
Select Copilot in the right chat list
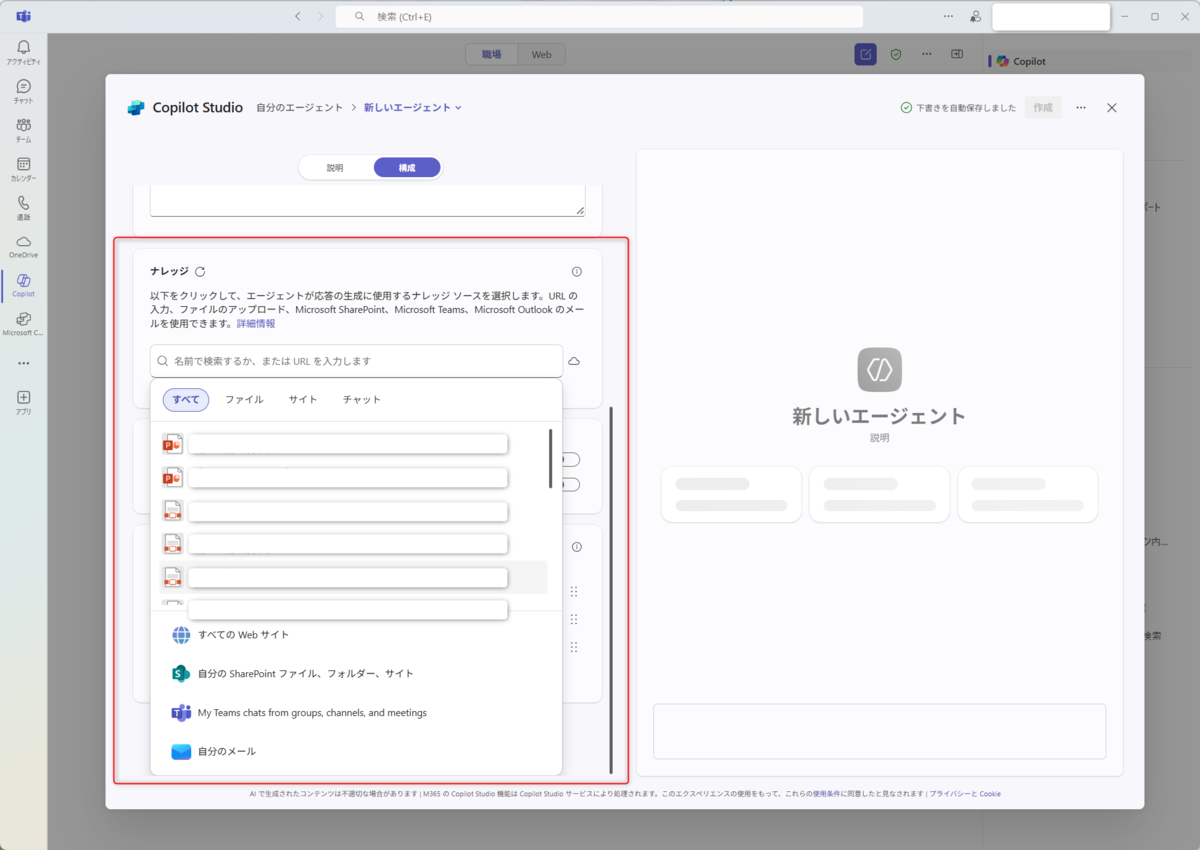click(1030, 62)
